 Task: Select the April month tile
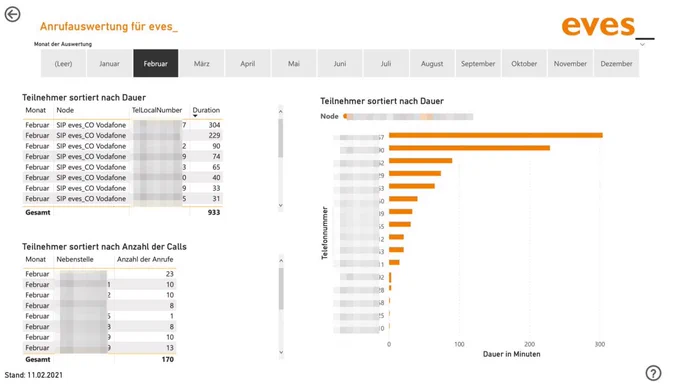248,63
